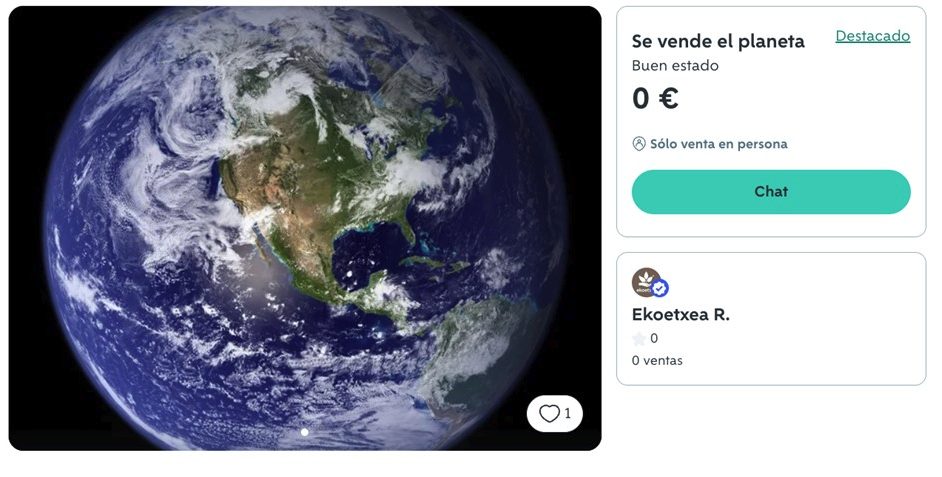Toggle the favorite pill on the photo

point(555,413)
